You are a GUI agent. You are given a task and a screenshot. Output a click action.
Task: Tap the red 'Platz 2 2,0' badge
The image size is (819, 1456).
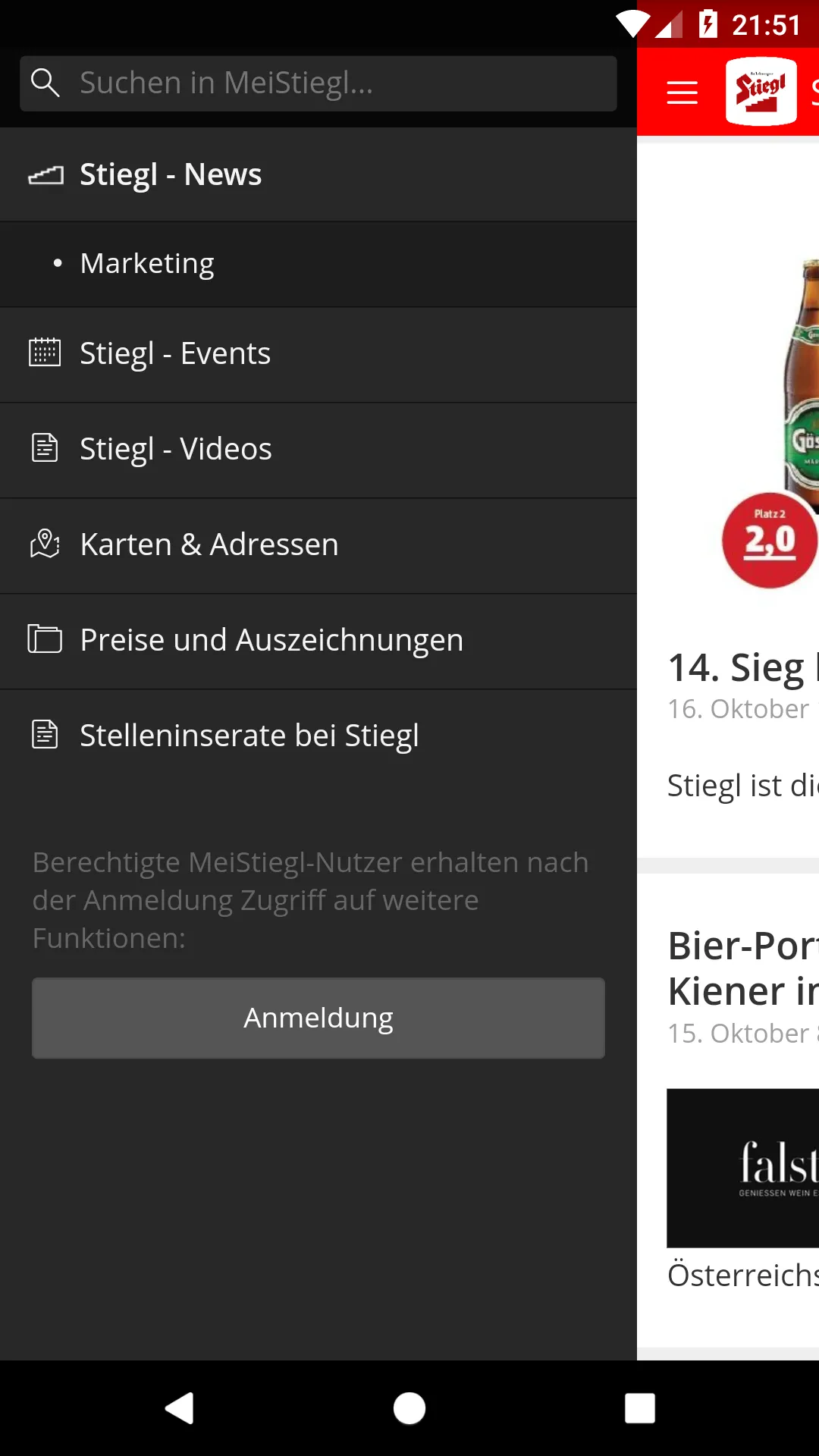point(770,540)
